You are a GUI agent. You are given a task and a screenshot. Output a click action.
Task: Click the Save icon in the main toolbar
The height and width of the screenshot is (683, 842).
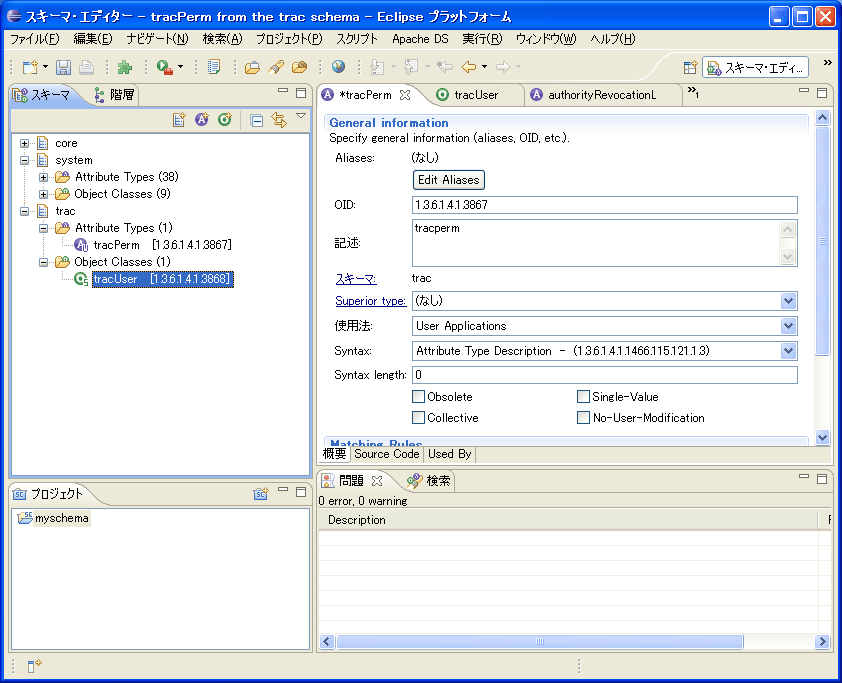coord(63,68)
